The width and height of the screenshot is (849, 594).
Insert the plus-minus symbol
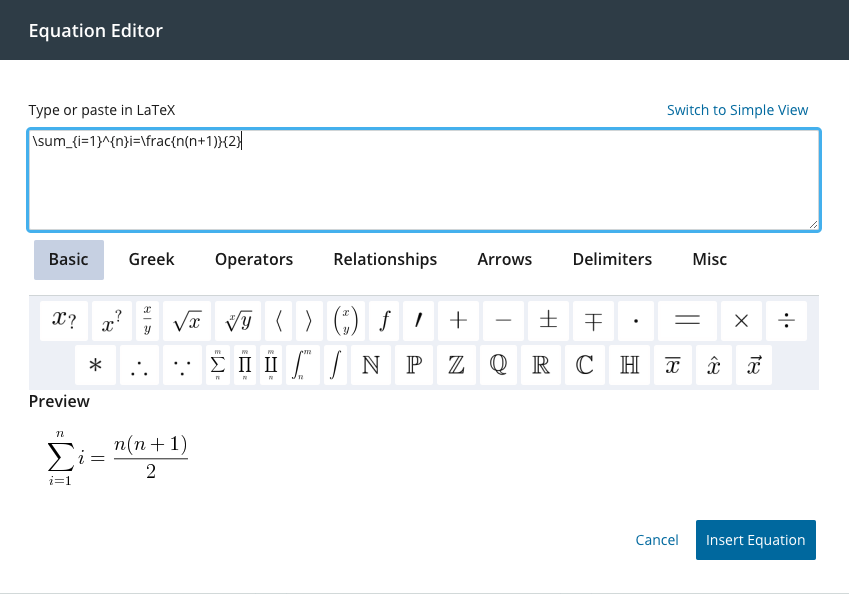pyautogui.click(x=548, y=321)
